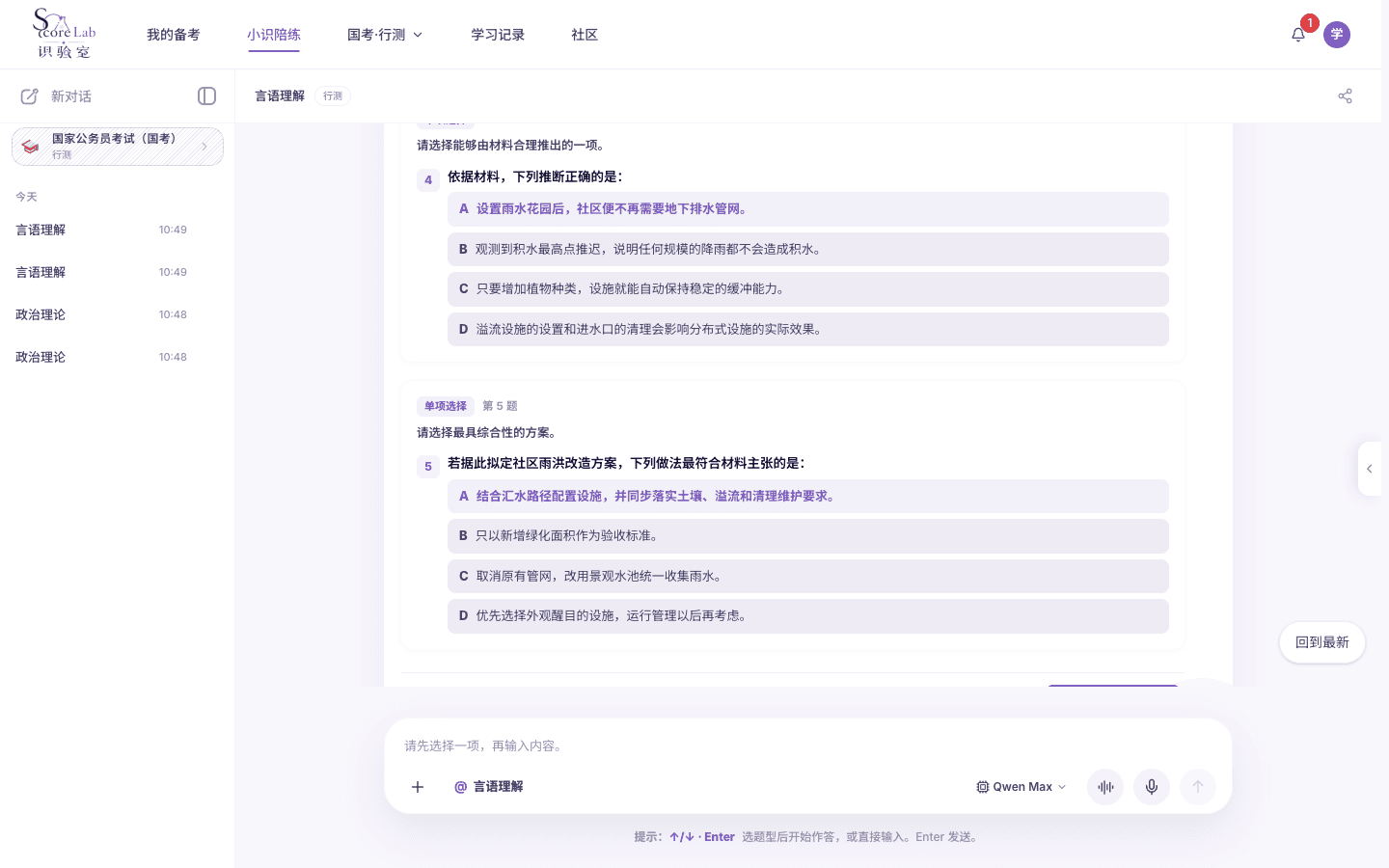Viewport: 1389px width, 868px height.
Task: Click the Score Lab logo
Action: coord(64,34)
